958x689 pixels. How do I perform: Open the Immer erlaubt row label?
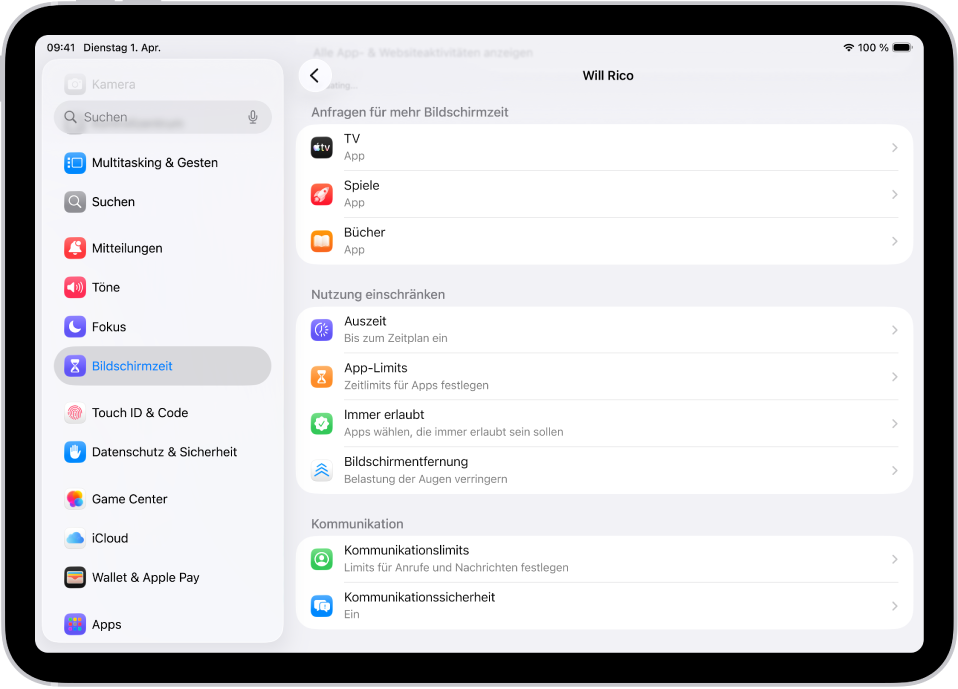(x=384, y=415)
